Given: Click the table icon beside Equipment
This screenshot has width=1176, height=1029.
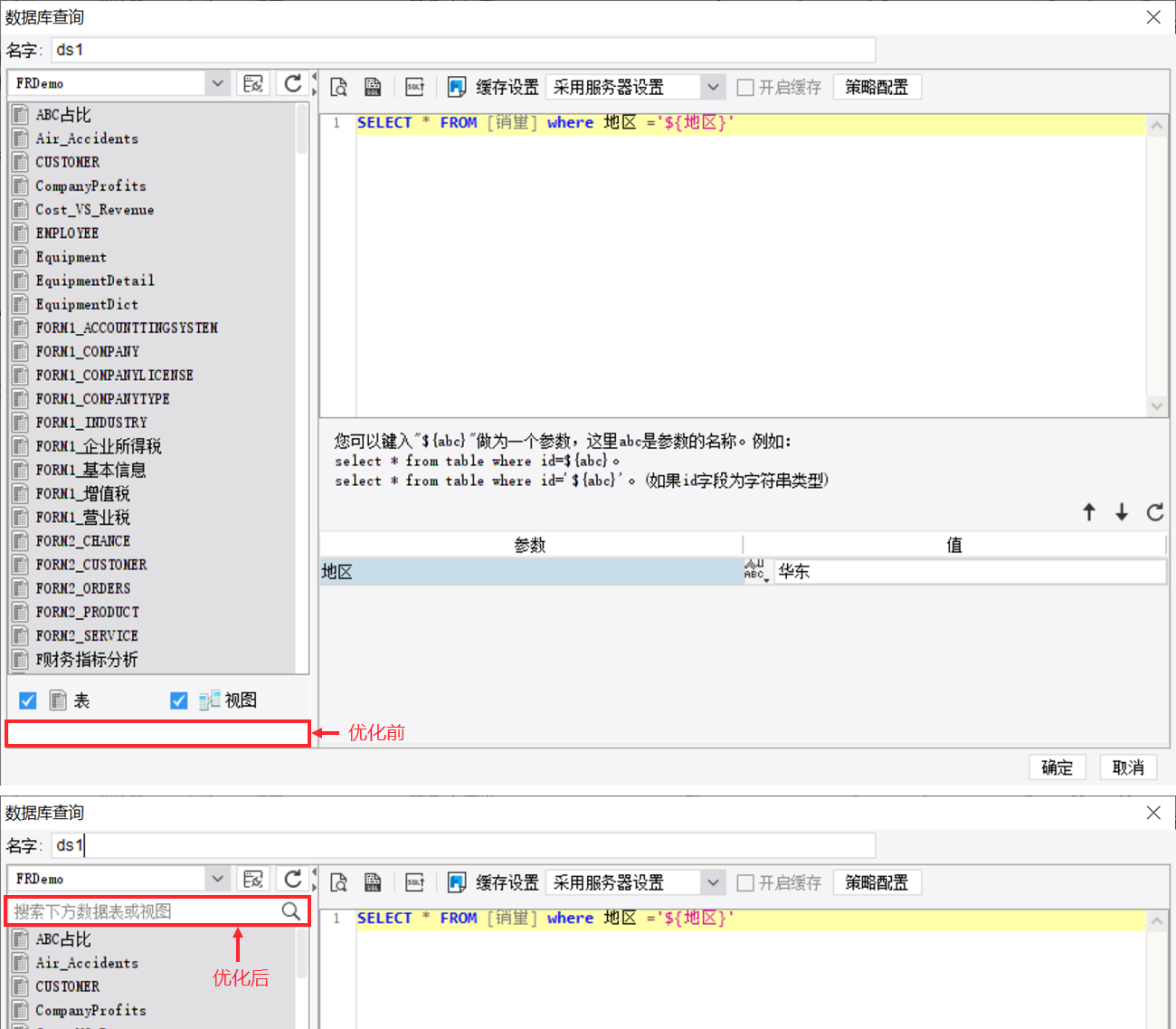Looking at the screenshot, I should [21, 257].
